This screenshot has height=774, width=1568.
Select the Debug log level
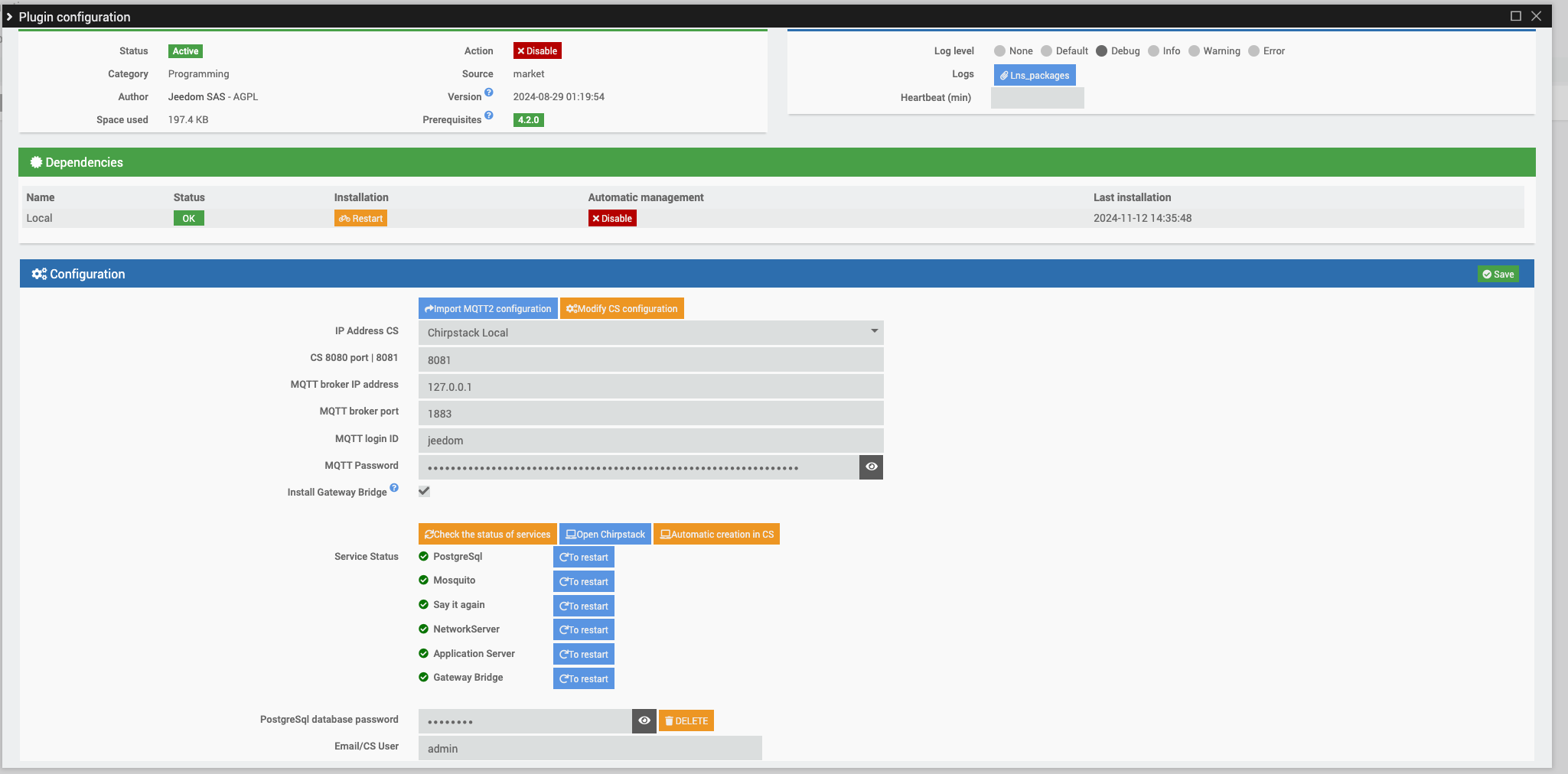pos(1101,51)
